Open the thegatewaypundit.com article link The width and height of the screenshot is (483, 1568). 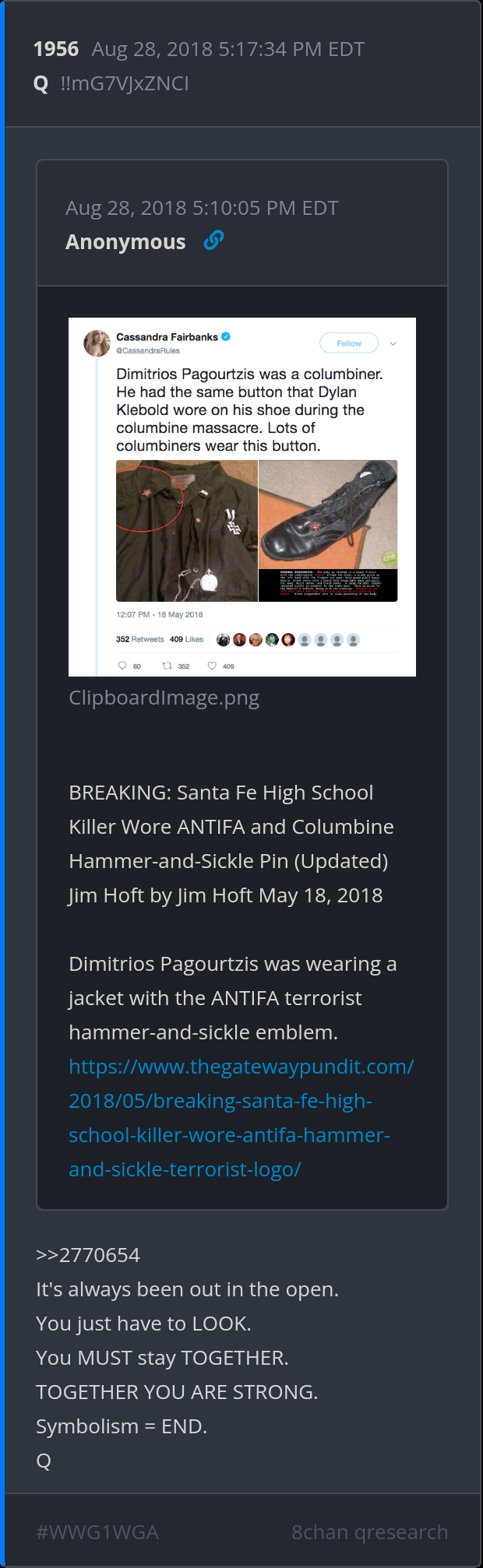point(241,1118)
